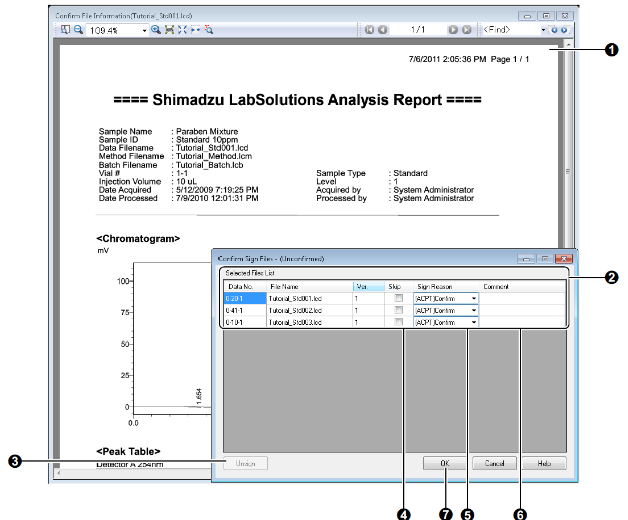The image size is (628, 520).
Task: Click Help in Confirm Sign Files dialog
Action: pos(544,463)
